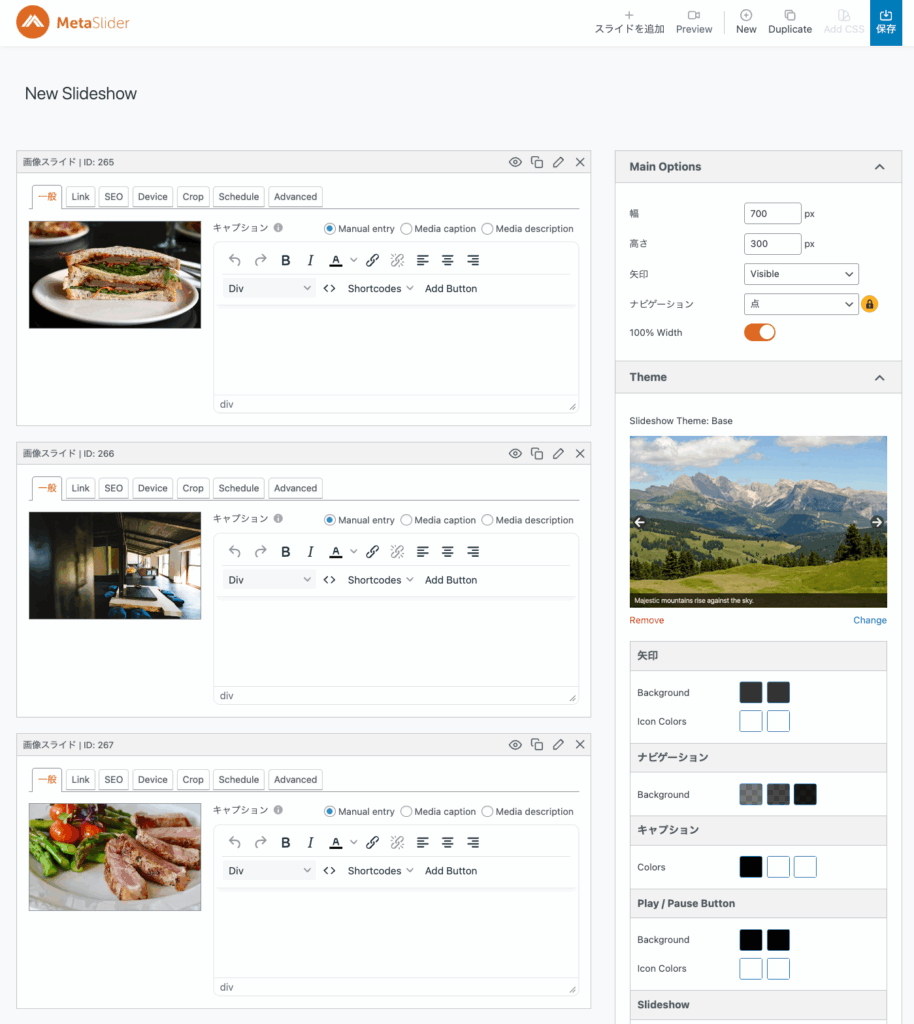Open the Shortcodes dropdown in slide 266
The width and height of the screenshot is (914, 1024).
click(380, 580)
